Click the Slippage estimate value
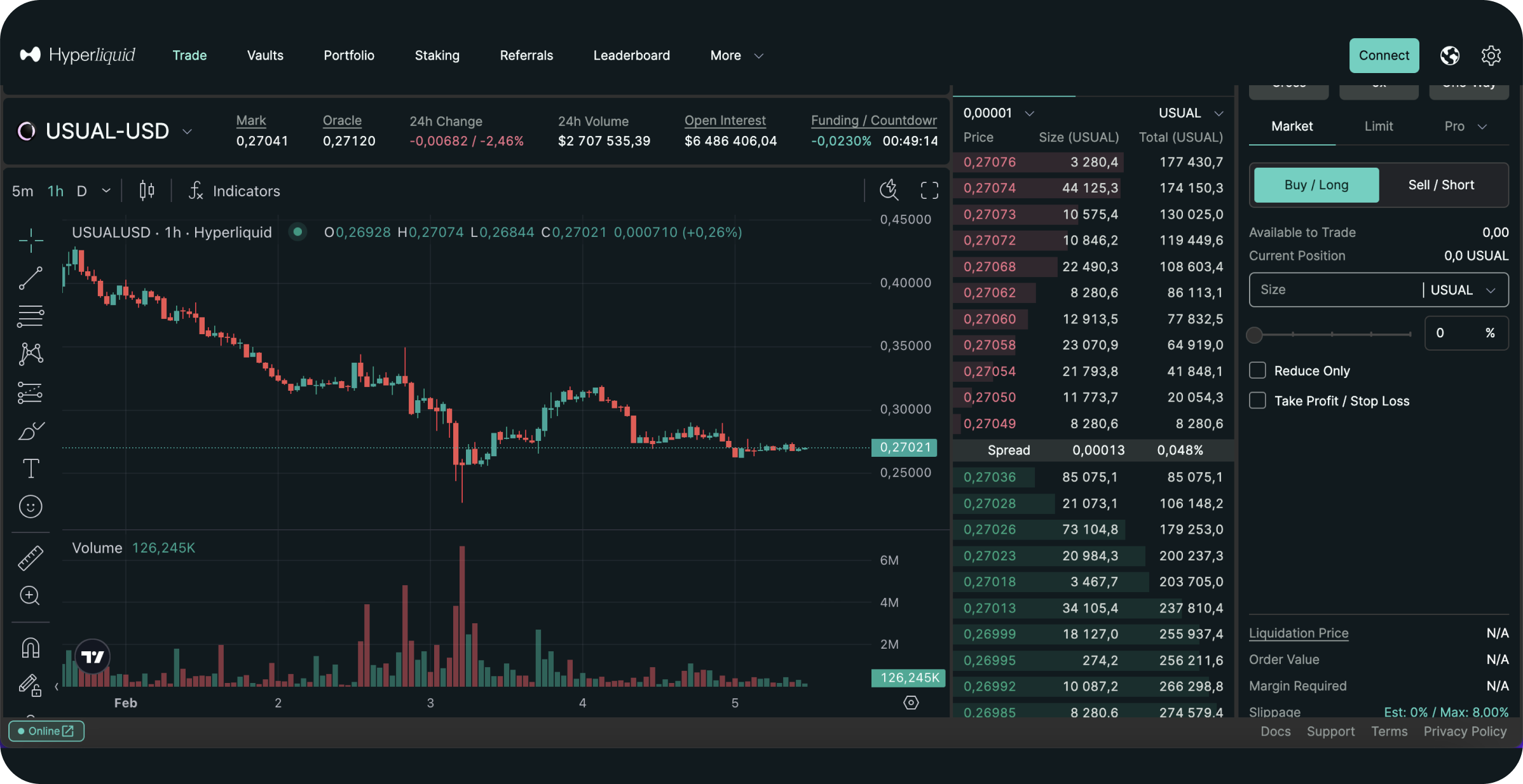Viewport: 1523px width, 784px height. tap(1446, 712)
